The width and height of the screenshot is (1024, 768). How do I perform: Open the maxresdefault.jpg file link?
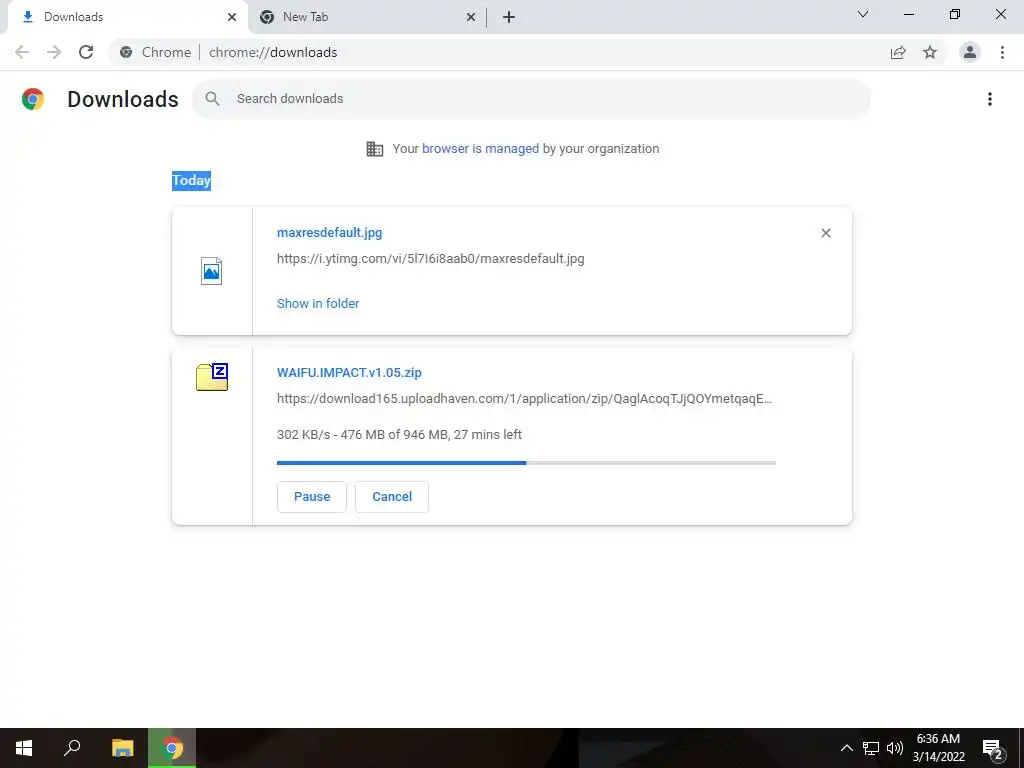click(329, 232)
